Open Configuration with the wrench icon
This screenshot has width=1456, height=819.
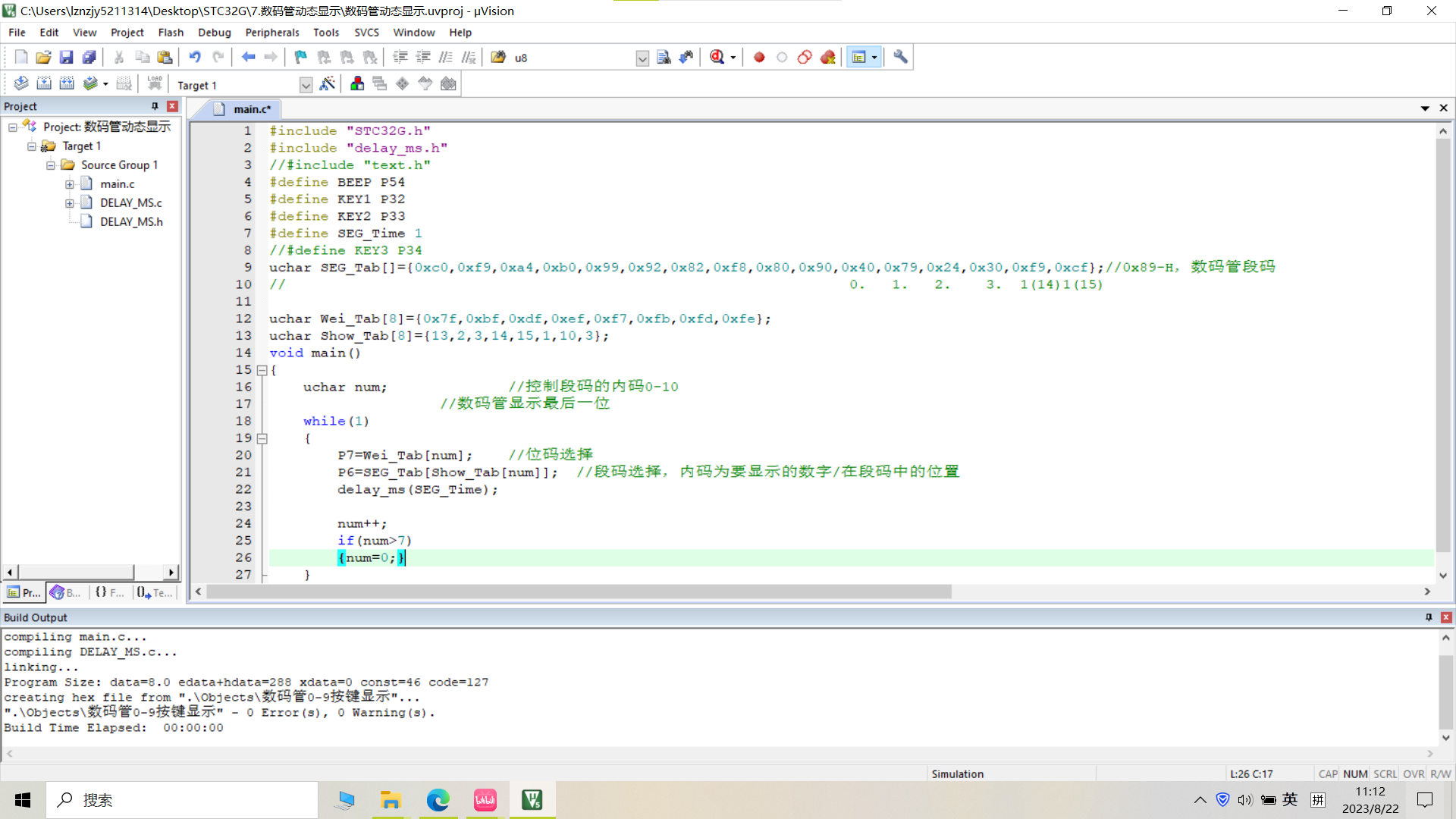point(900,57)
